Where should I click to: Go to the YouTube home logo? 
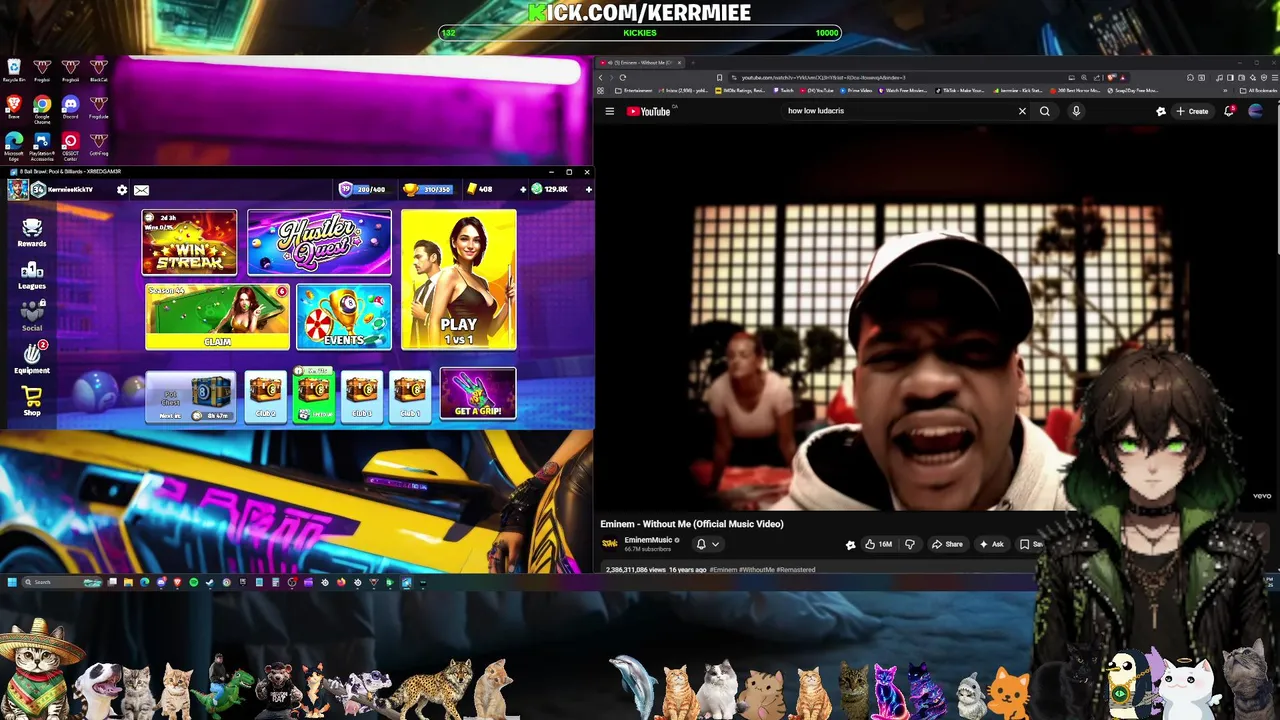pyautogui.click(x=648, y=111)
